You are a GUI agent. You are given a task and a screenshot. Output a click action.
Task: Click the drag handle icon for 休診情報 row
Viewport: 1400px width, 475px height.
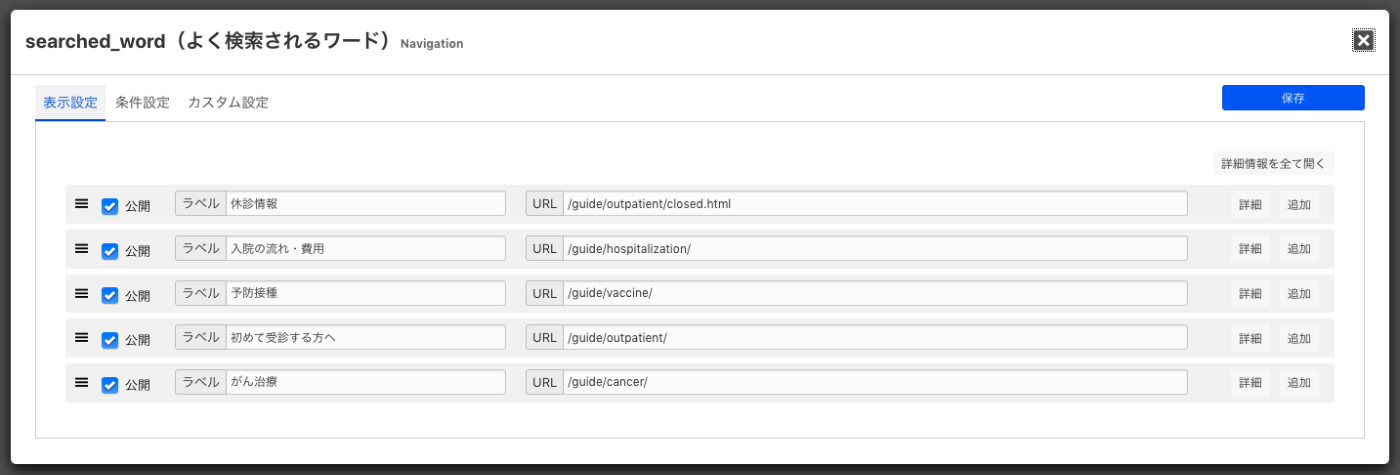tap(82, 204)
